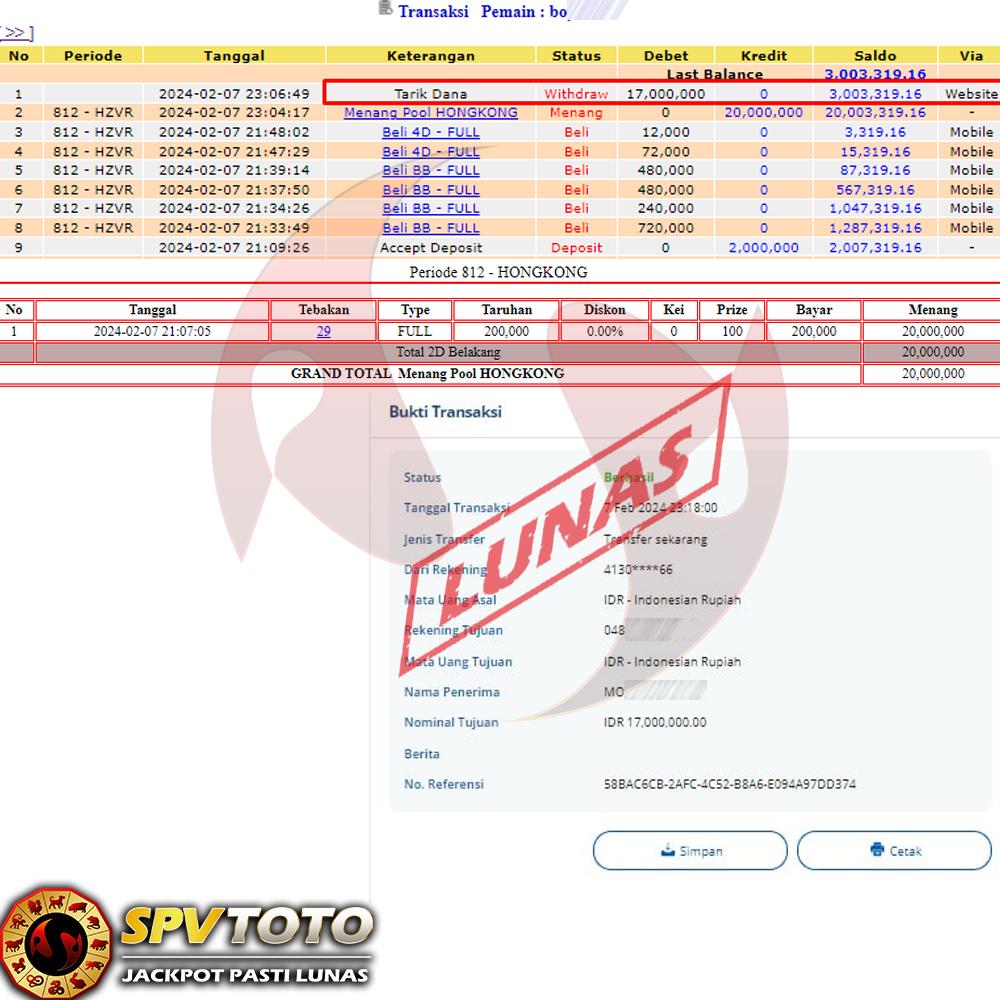Select the Tarik Dana withdraw row
This screenshot has width=1000, height=1000.
tap(431, 94)
